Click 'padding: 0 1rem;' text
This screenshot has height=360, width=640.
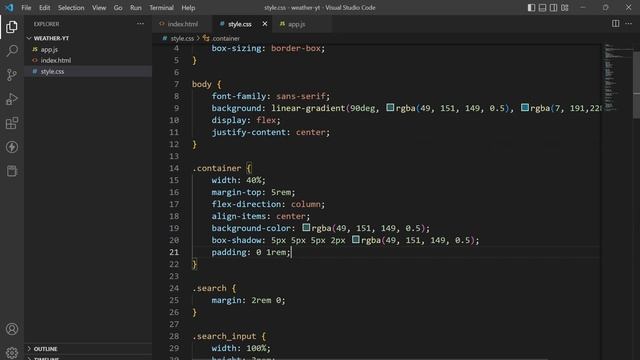pos(251,252)
